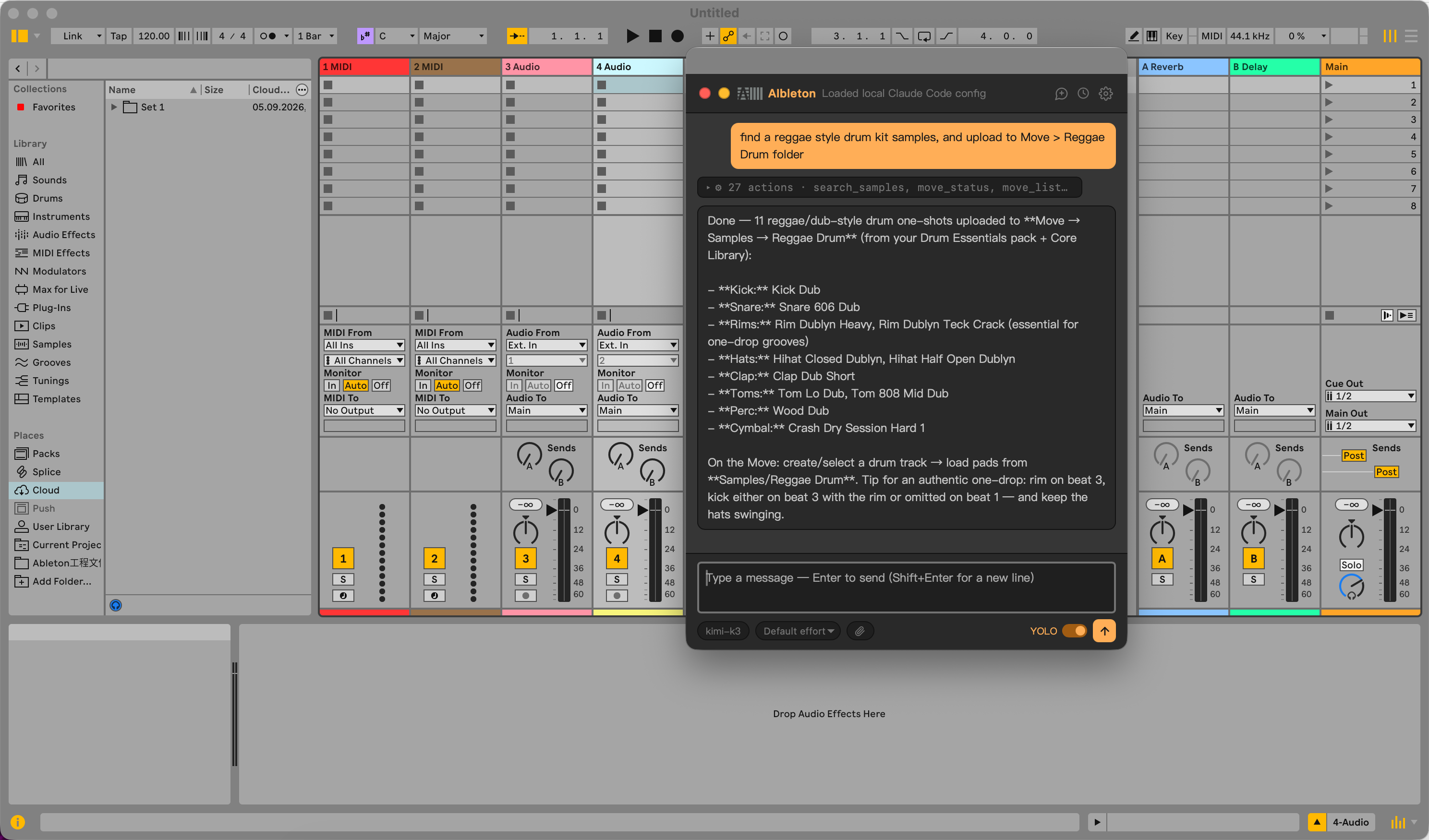
Task: Click the Tap tempo button
Action: coord(119,36)
